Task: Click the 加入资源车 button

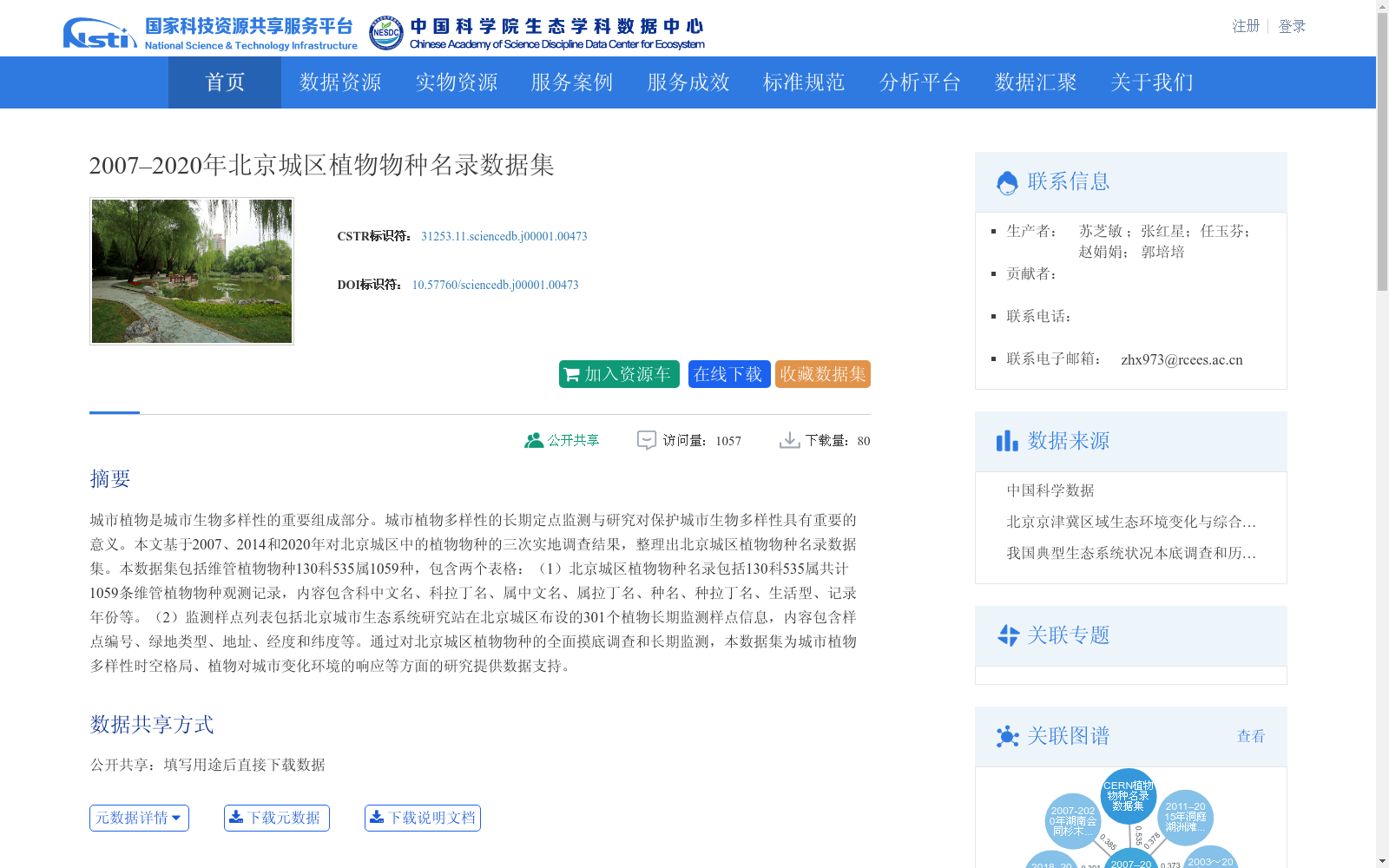Action: 619,374
